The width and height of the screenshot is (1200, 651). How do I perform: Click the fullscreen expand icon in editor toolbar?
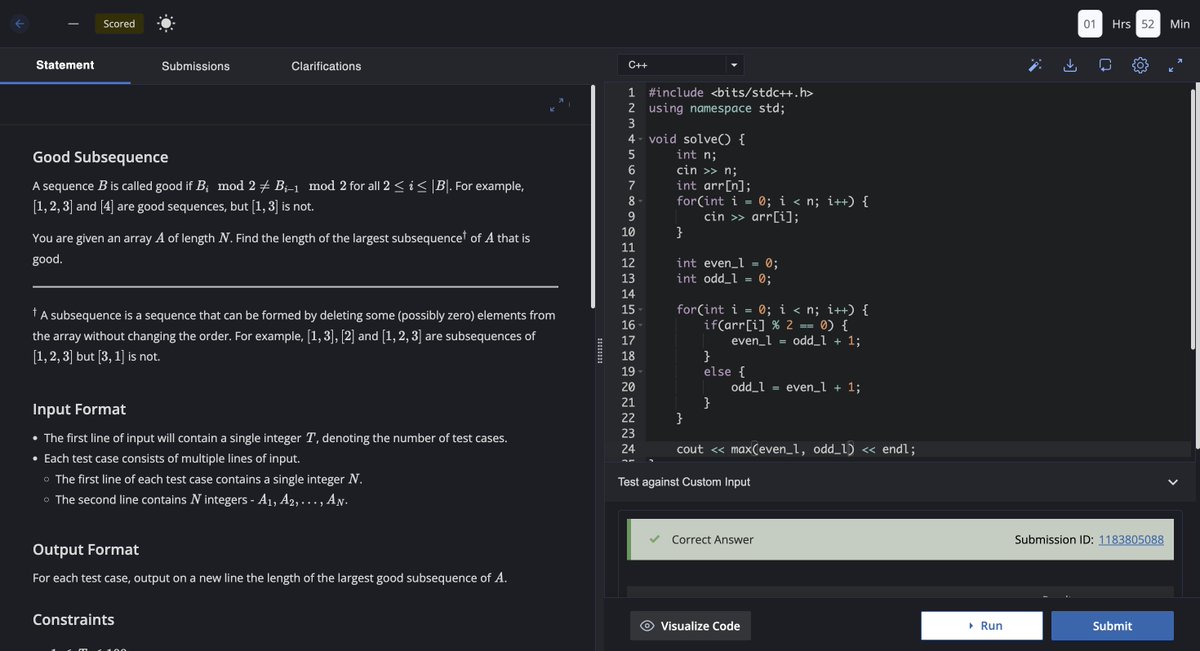1175,64
